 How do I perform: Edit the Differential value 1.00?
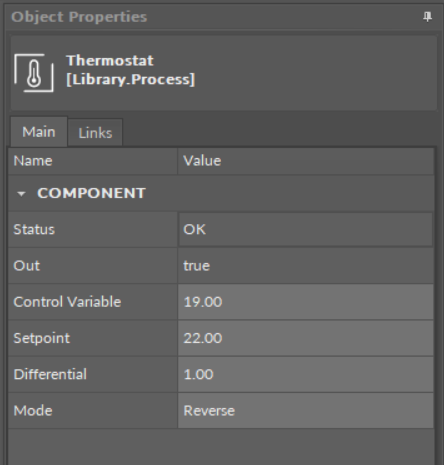pyautogui.click(x=306, y=374)
